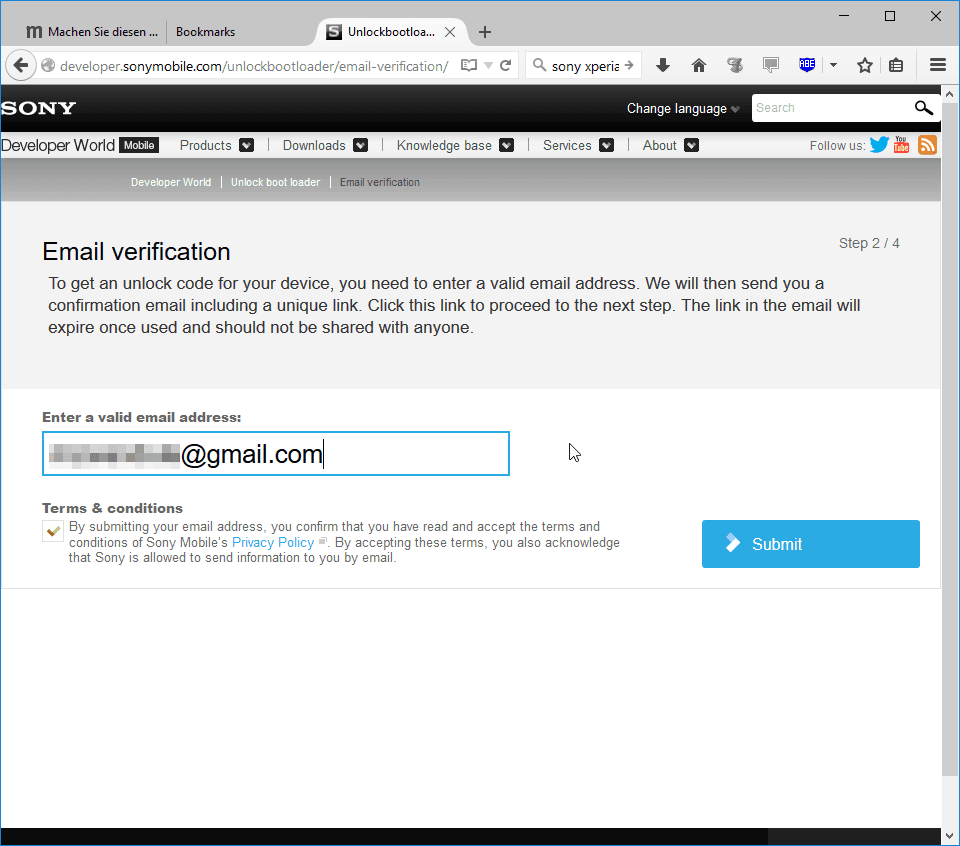960x846 pixels.
Task: Click the Sony site search magnifier icon
Action: click(923, 108)
